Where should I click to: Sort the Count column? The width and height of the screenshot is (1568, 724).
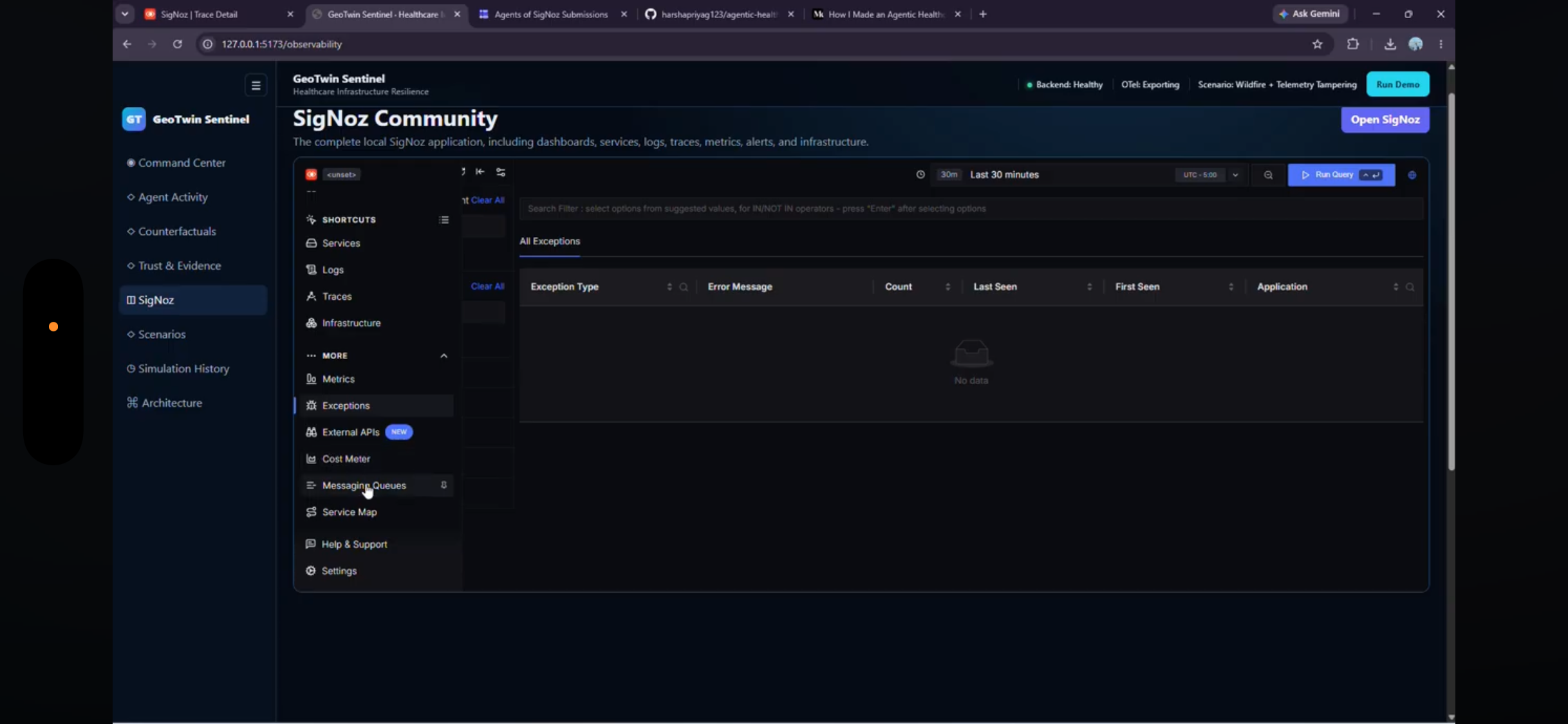947,287
